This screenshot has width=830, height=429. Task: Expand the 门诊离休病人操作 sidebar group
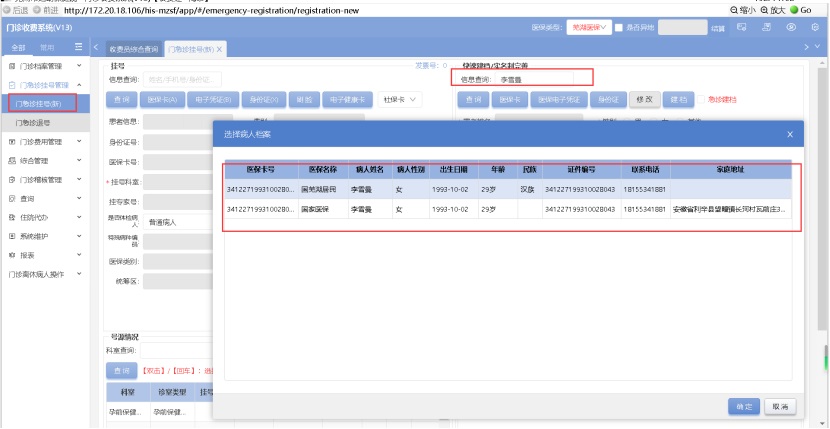(x=79, y=274)
